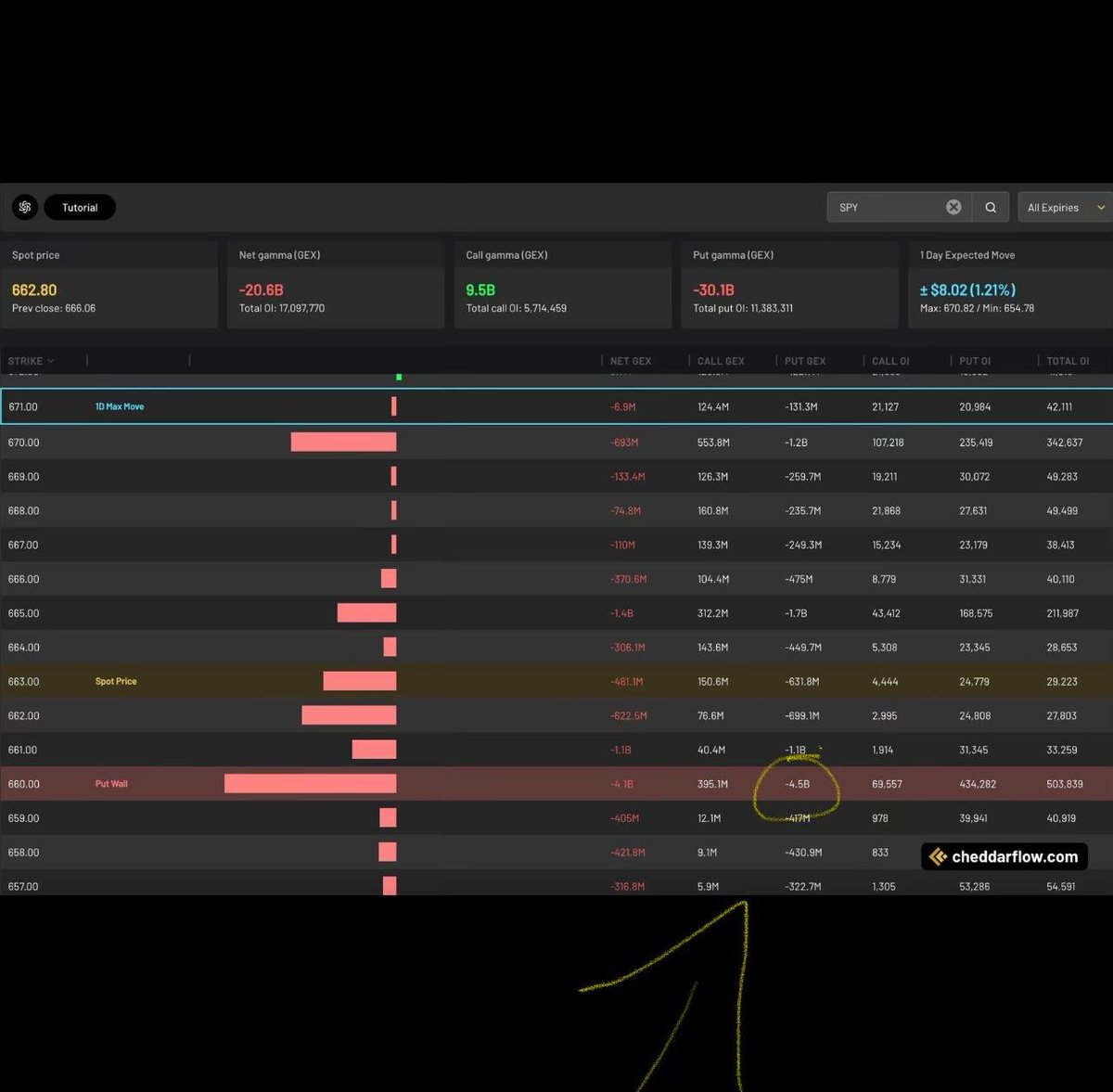Click the search magnifier icon
The width and height of the screenshot is (1113, 1092).
991,207
